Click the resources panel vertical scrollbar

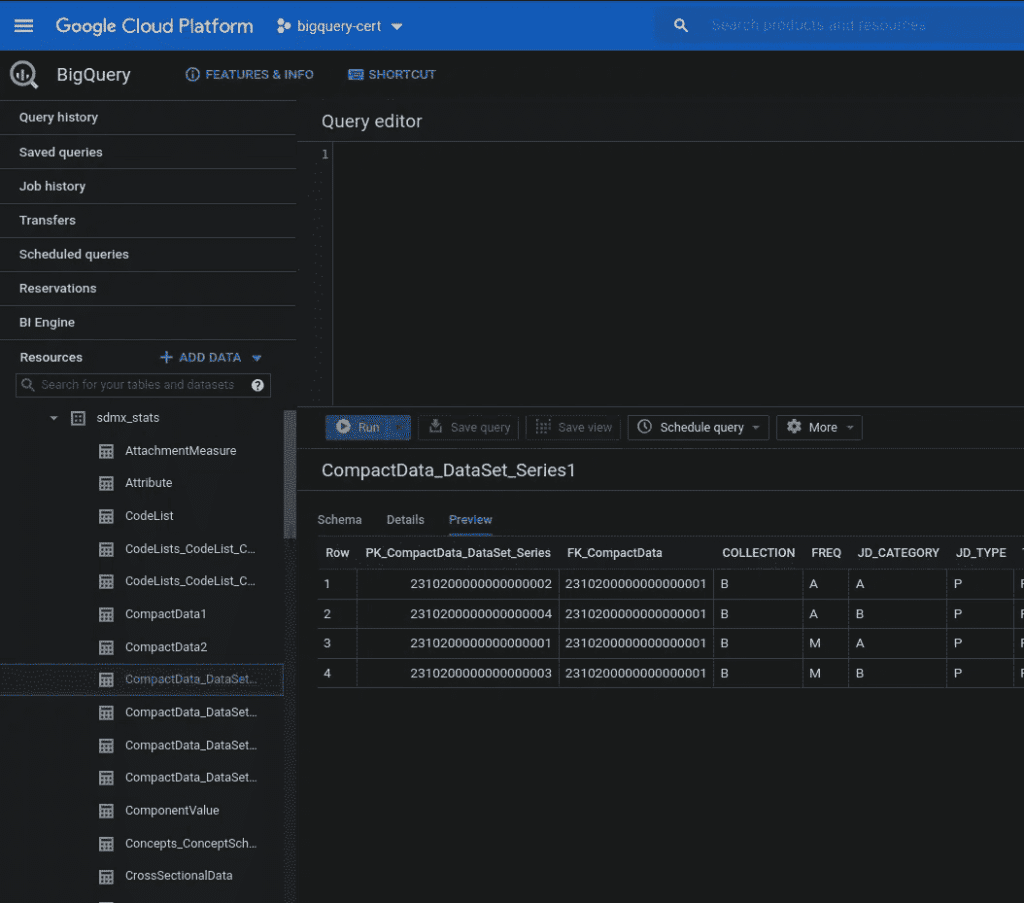(290, 475)
